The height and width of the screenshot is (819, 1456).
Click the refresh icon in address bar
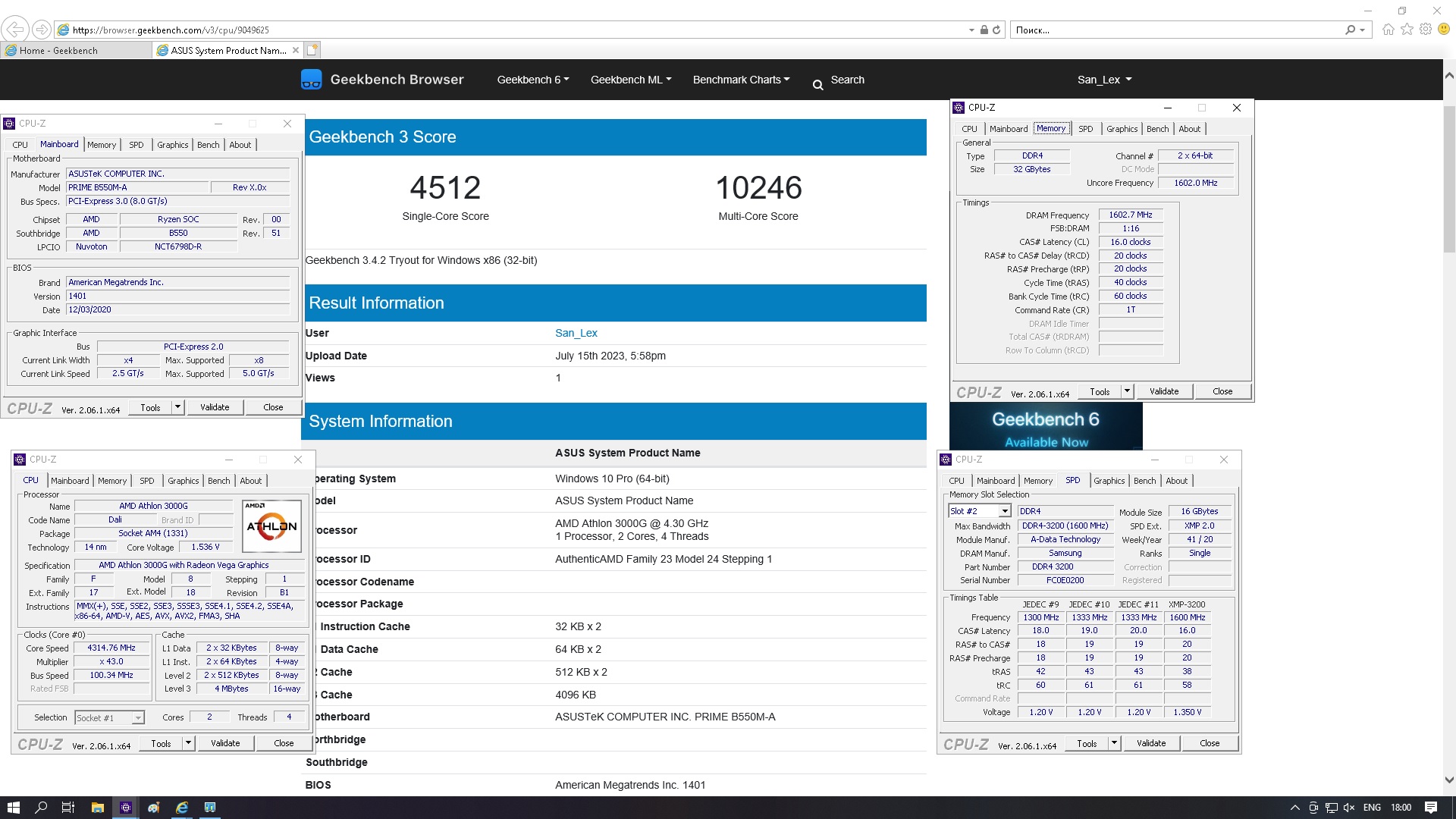tap(996, 30)
